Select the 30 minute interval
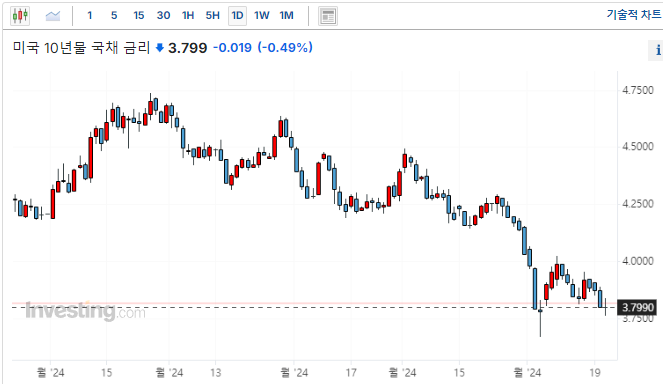 (163, 16)
